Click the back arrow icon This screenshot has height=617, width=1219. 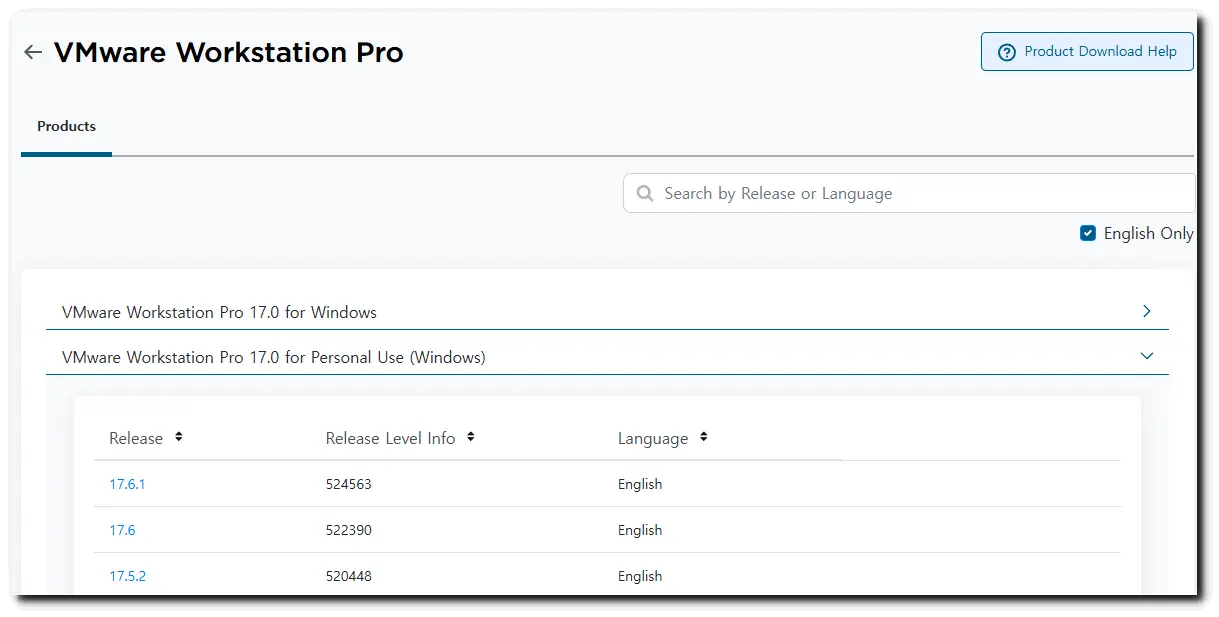32,52
